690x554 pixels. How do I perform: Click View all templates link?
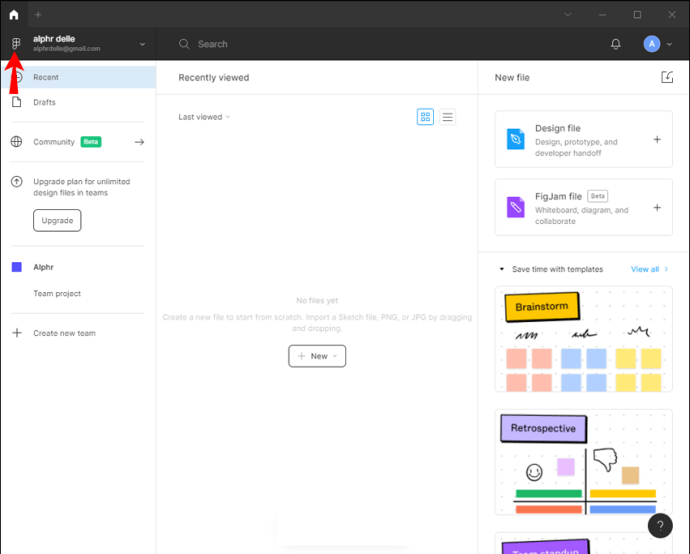650,269
